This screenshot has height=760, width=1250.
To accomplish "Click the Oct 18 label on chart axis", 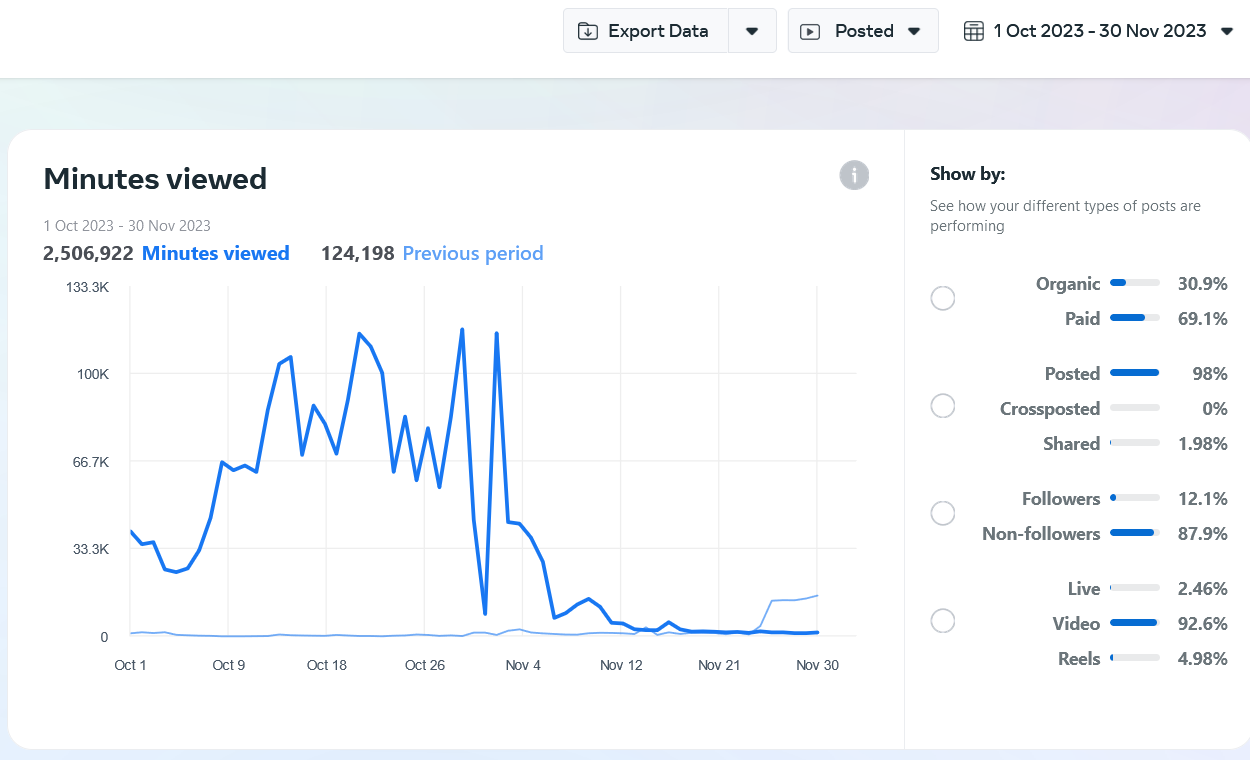I will click(327, 665).
